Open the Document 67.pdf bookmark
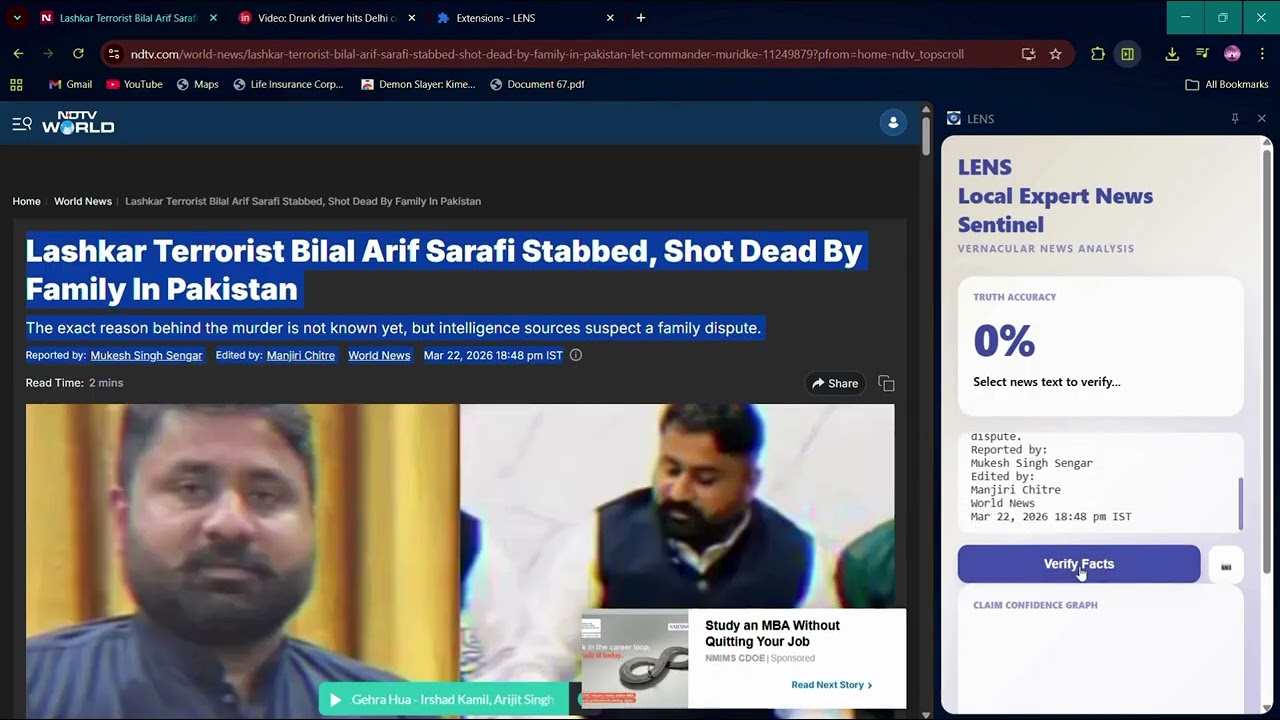Image resolution: width=1280 pixels, height=720 pixels. [537, 84]
